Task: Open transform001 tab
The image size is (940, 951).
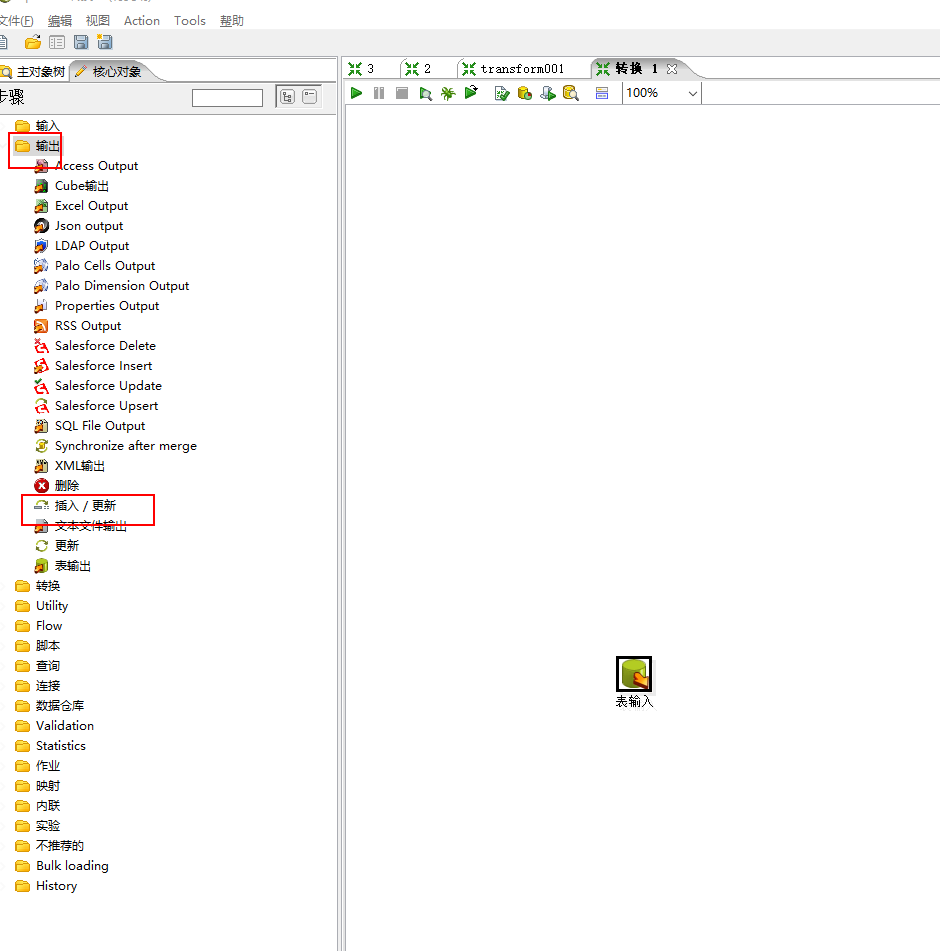Action: 514,69
